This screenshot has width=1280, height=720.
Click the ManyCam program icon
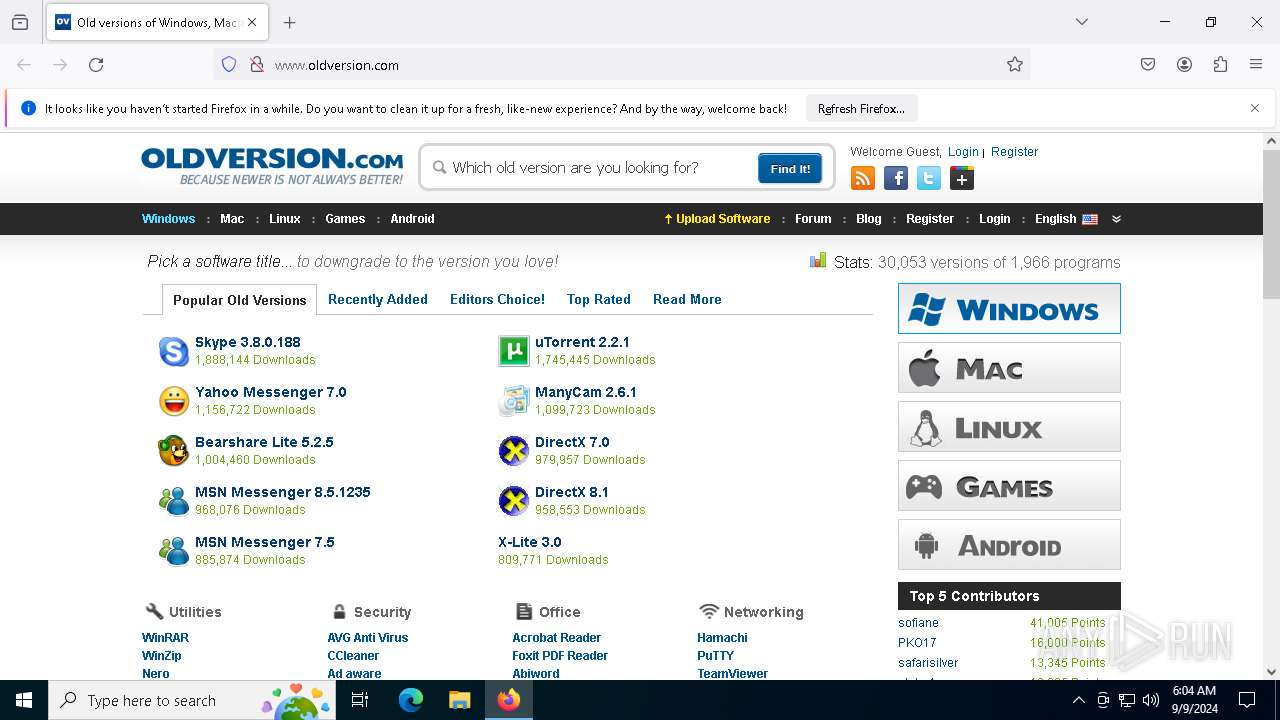pyautogui.click(x=513, y=401)
